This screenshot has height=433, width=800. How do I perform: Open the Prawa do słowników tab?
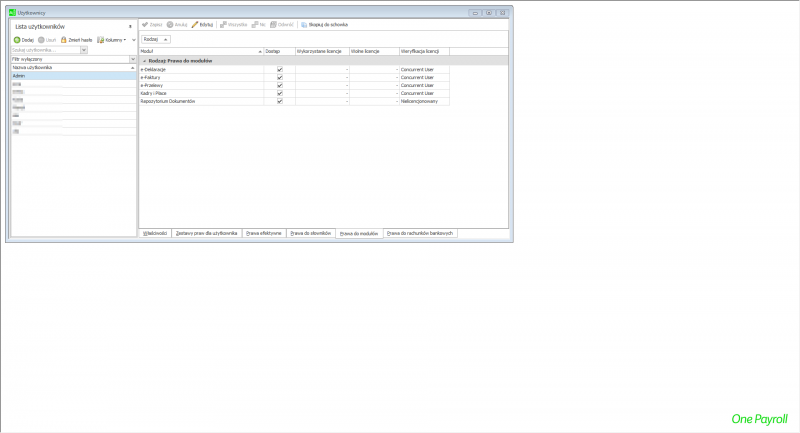click(311, 233)
